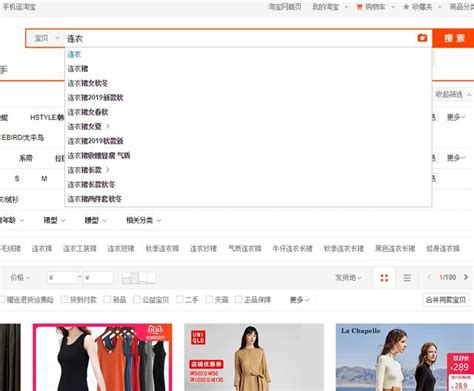Open the shopping cart icon
474x391 pixels.
click(359, 7)
